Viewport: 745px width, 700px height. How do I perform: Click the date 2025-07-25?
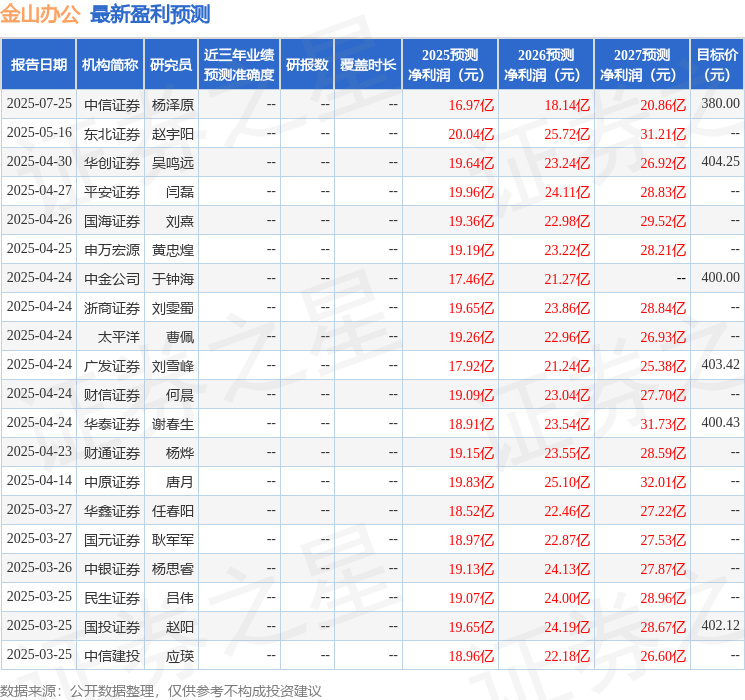tap(39, 104)
